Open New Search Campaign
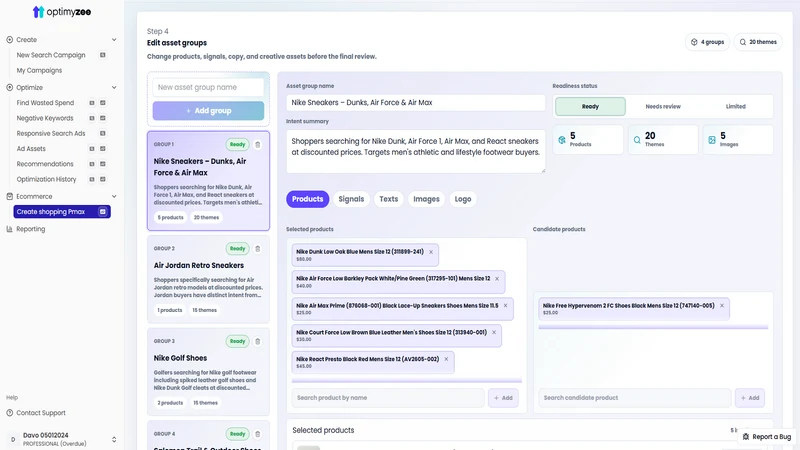The width and height of the screenshot is (800, 450). tap(51, 55)
